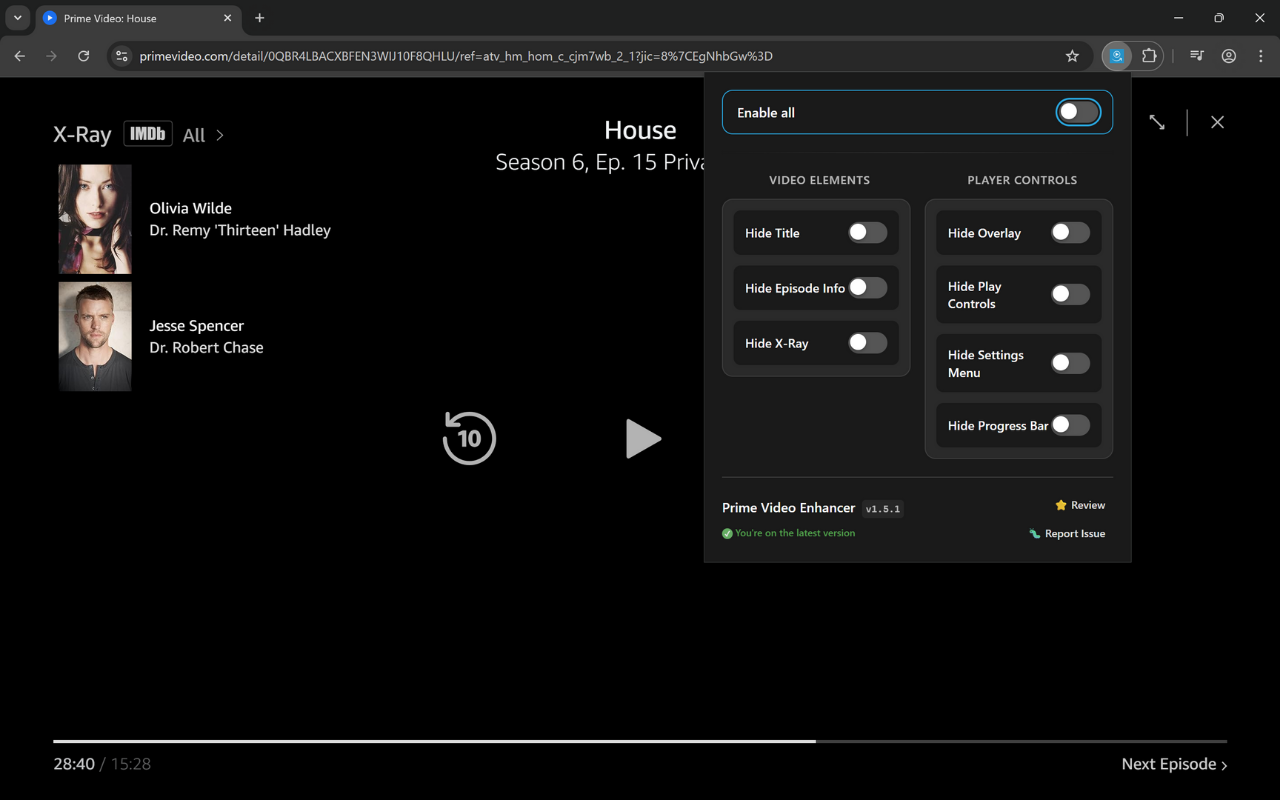Open the Chrome three-dot menu
1280x800 pixels.
click(x=1261, y=56)
